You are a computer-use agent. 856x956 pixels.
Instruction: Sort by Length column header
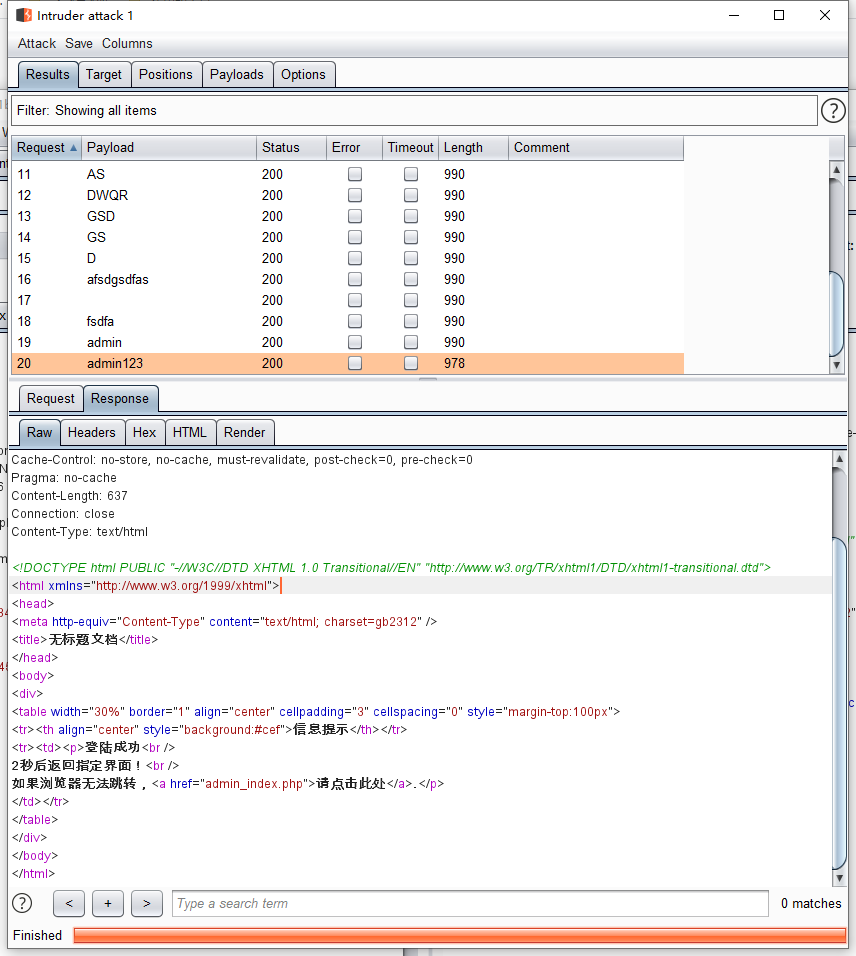point(473,148)
